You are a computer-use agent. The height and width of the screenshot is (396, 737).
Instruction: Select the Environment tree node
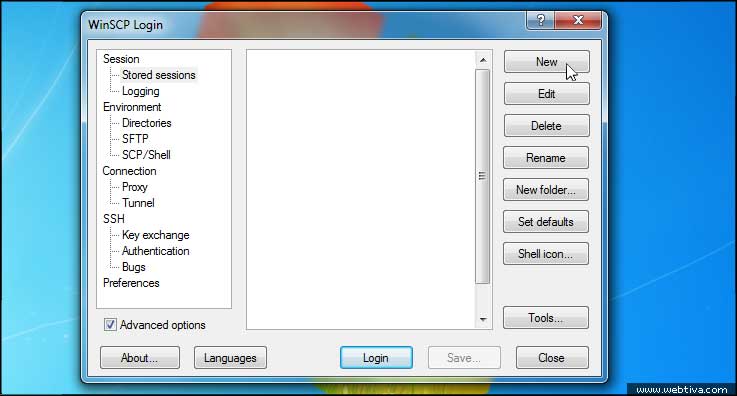coord(132,107)
